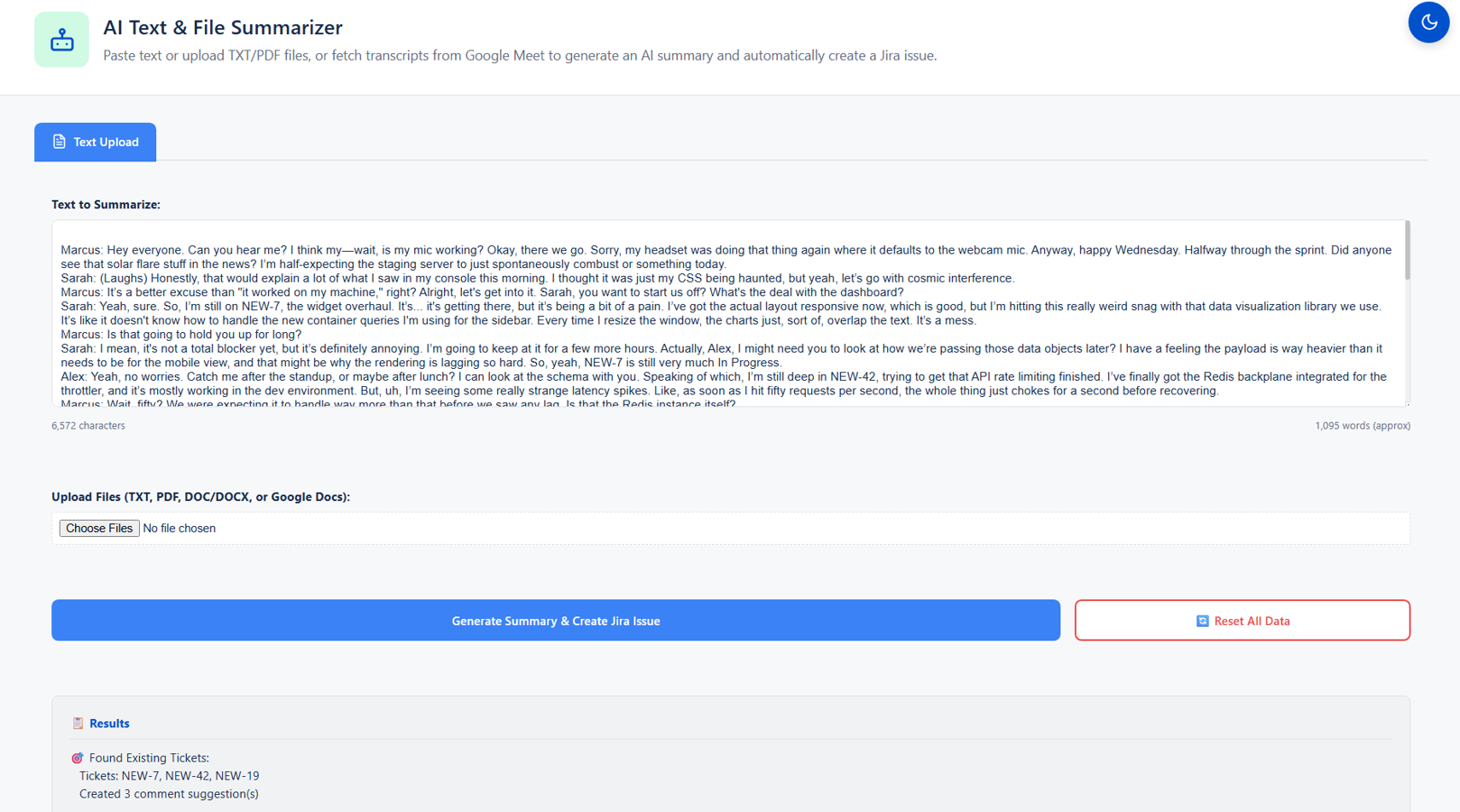1460x812 pixels.
Task: Click the AI Text & File Summarizer title
Action: pos(223,28)
